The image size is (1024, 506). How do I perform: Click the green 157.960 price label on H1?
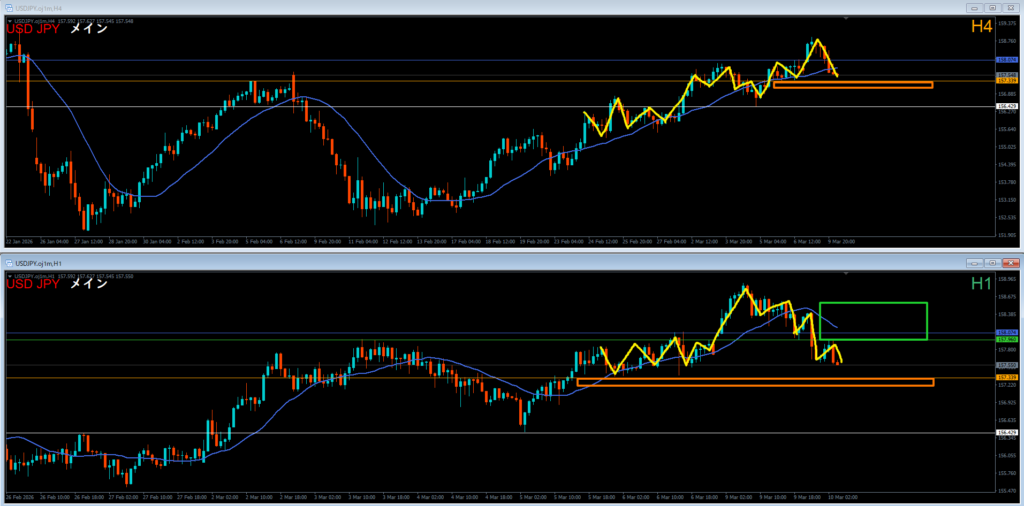(1007, 340)
